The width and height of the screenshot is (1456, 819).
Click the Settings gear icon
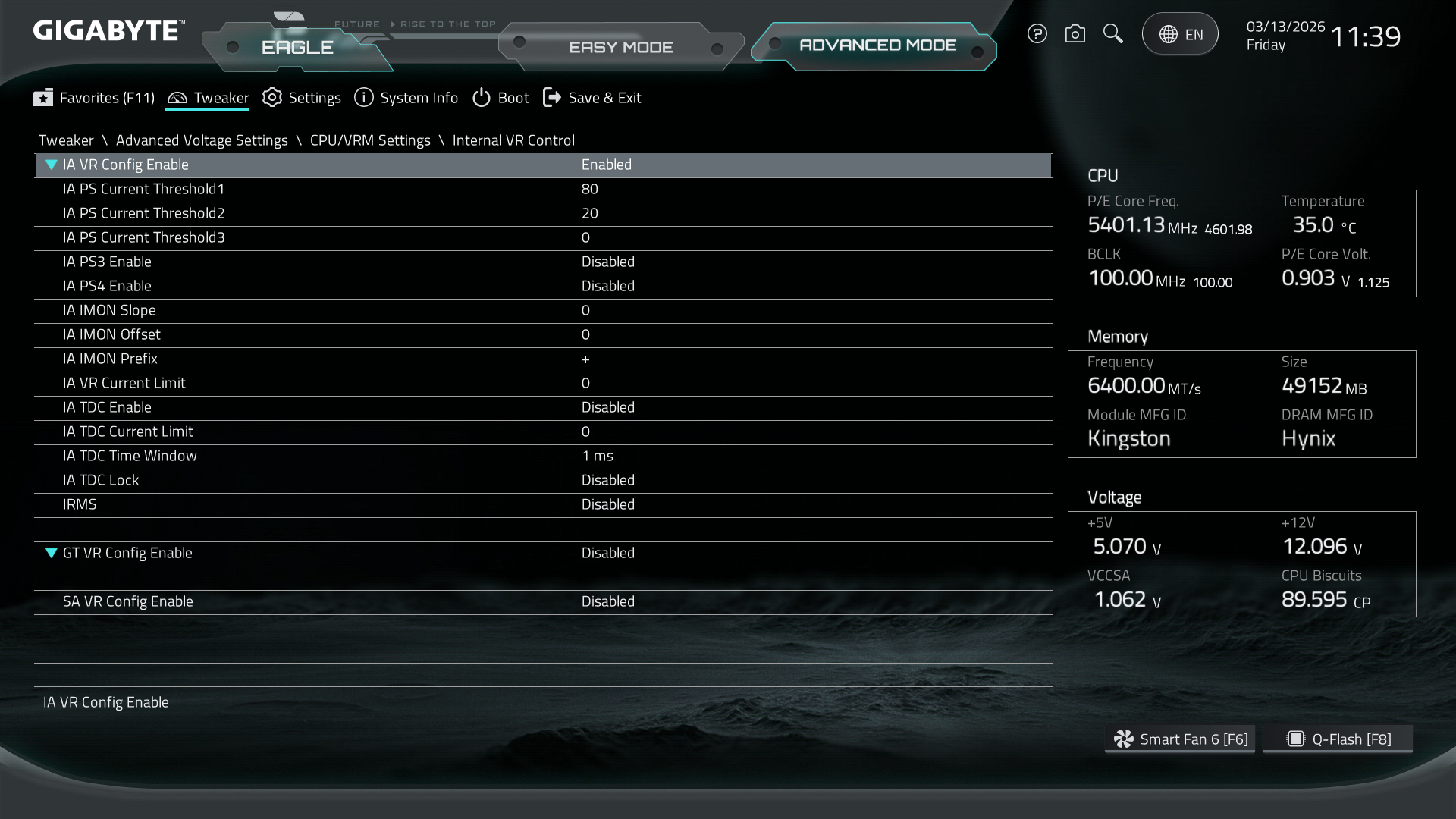[x=272, y=98]
